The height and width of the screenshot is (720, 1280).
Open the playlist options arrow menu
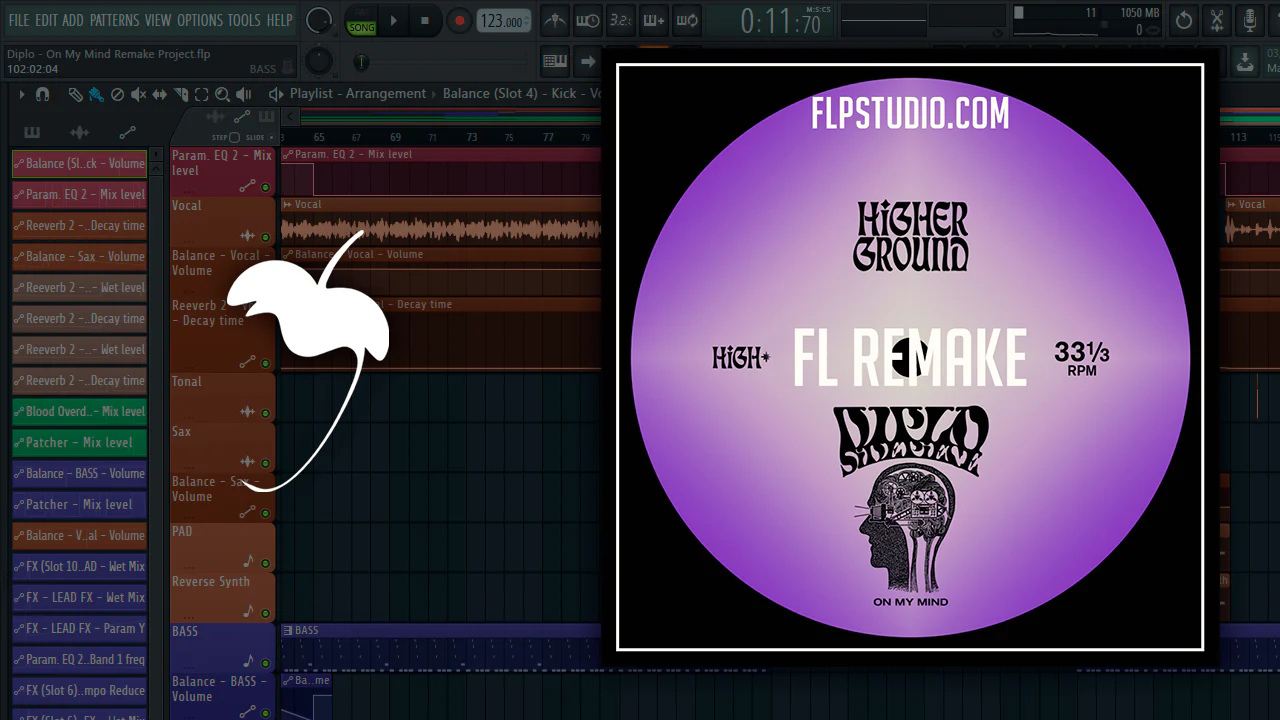[21, 94]
